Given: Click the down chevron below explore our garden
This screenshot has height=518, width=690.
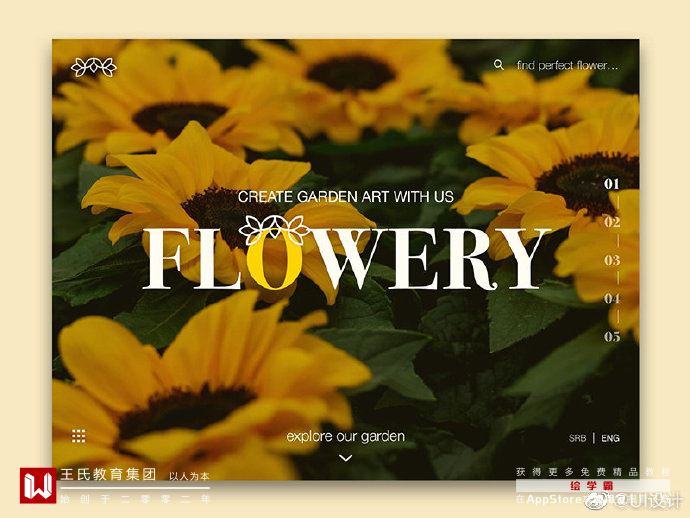Looking at the screenshot, I should tap(346, 458).
